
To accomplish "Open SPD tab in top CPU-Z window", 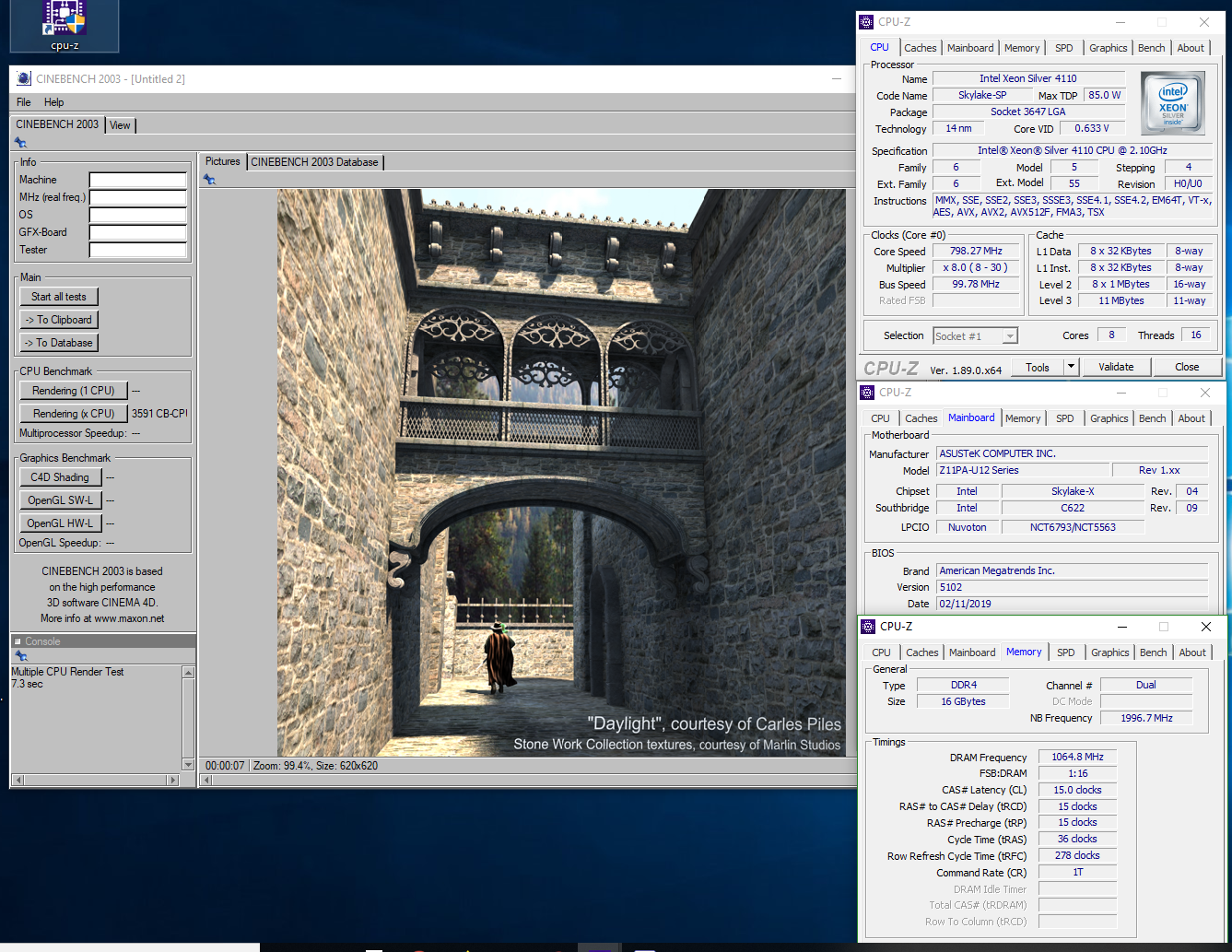I will coord(1063,48).
